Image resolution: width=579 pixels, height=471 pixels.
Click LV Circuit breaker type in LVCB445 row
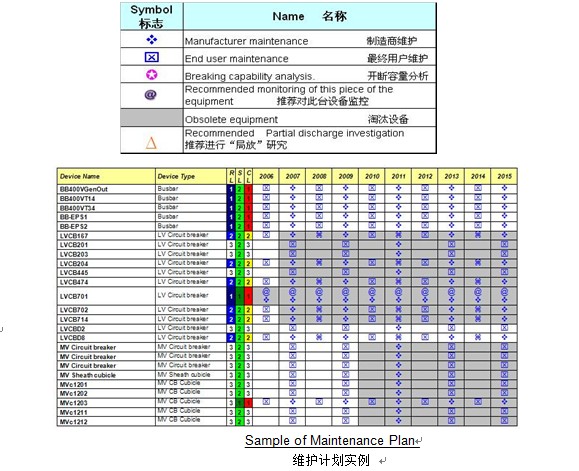click(191, 272)
